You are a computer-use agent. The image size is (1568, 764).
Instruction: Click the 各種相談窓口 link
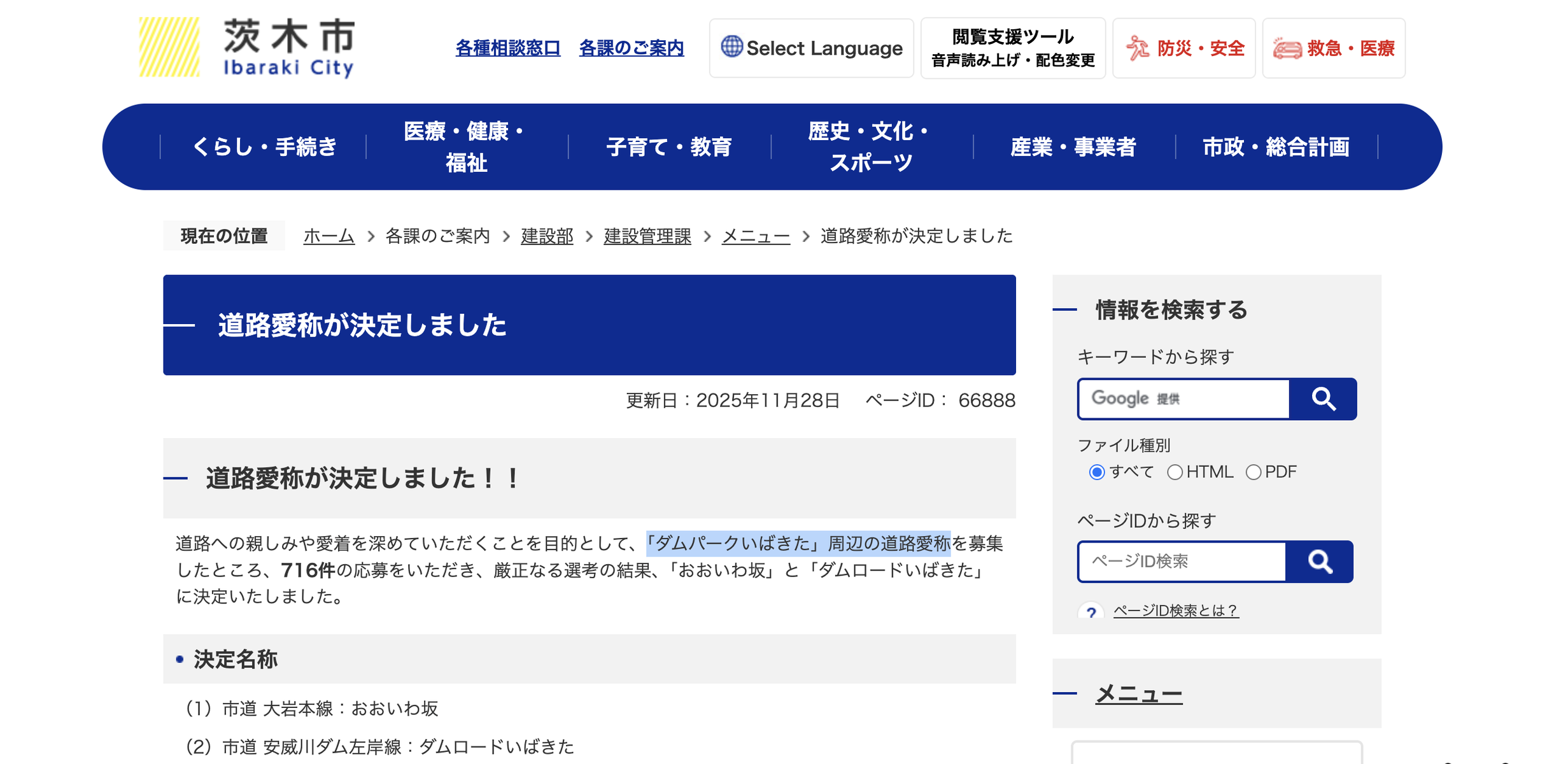pos(507,48)
